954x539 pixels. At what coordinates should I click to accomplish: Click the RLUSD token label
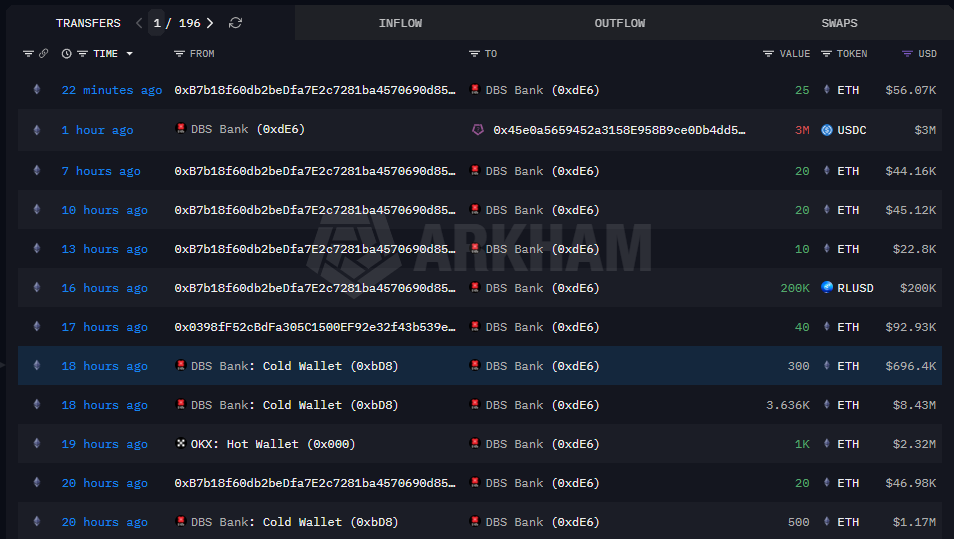tap(855, 288)
